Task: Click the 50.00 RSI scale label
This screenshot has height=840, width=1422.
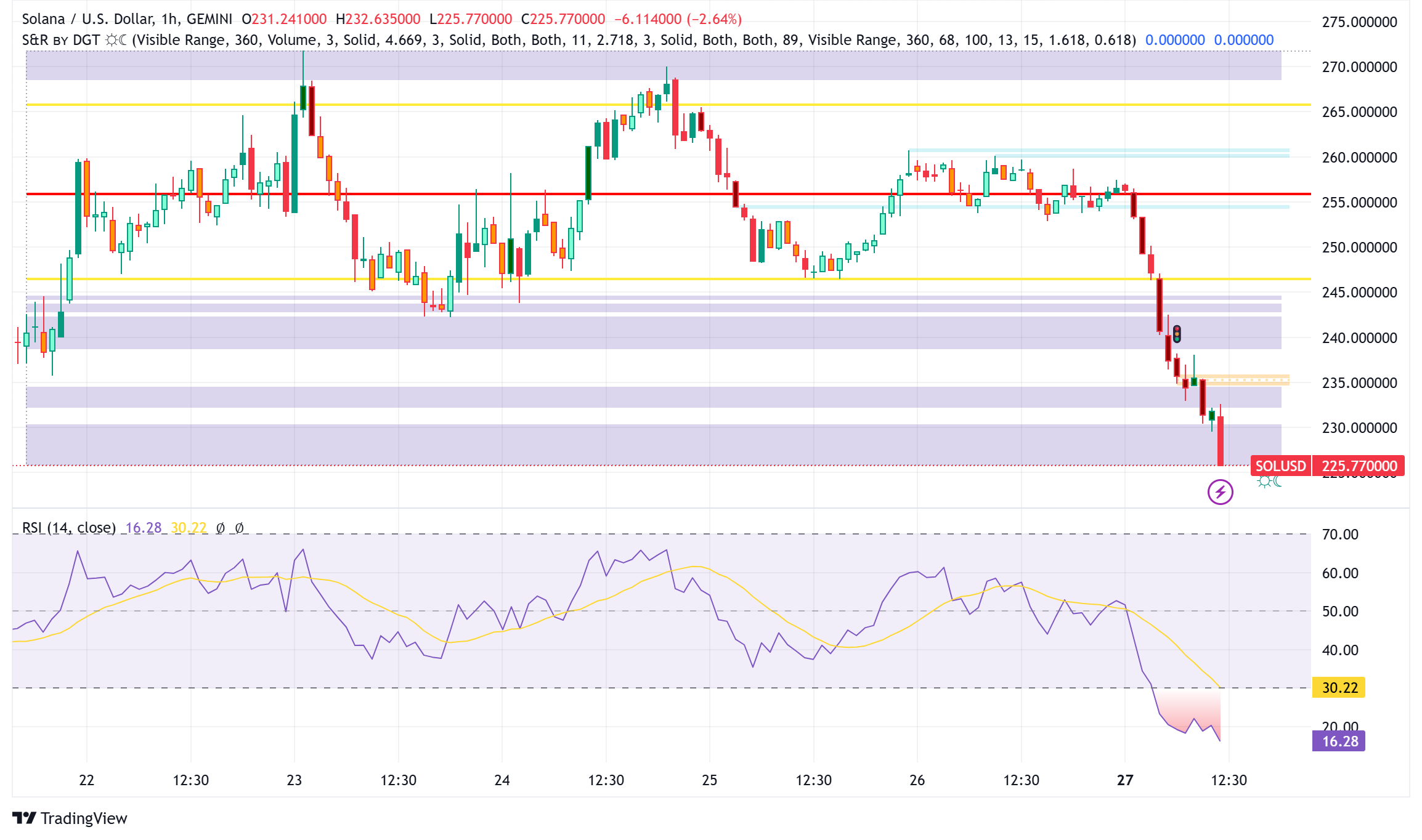Action: pyautogui.click(x=1340, y=612)
